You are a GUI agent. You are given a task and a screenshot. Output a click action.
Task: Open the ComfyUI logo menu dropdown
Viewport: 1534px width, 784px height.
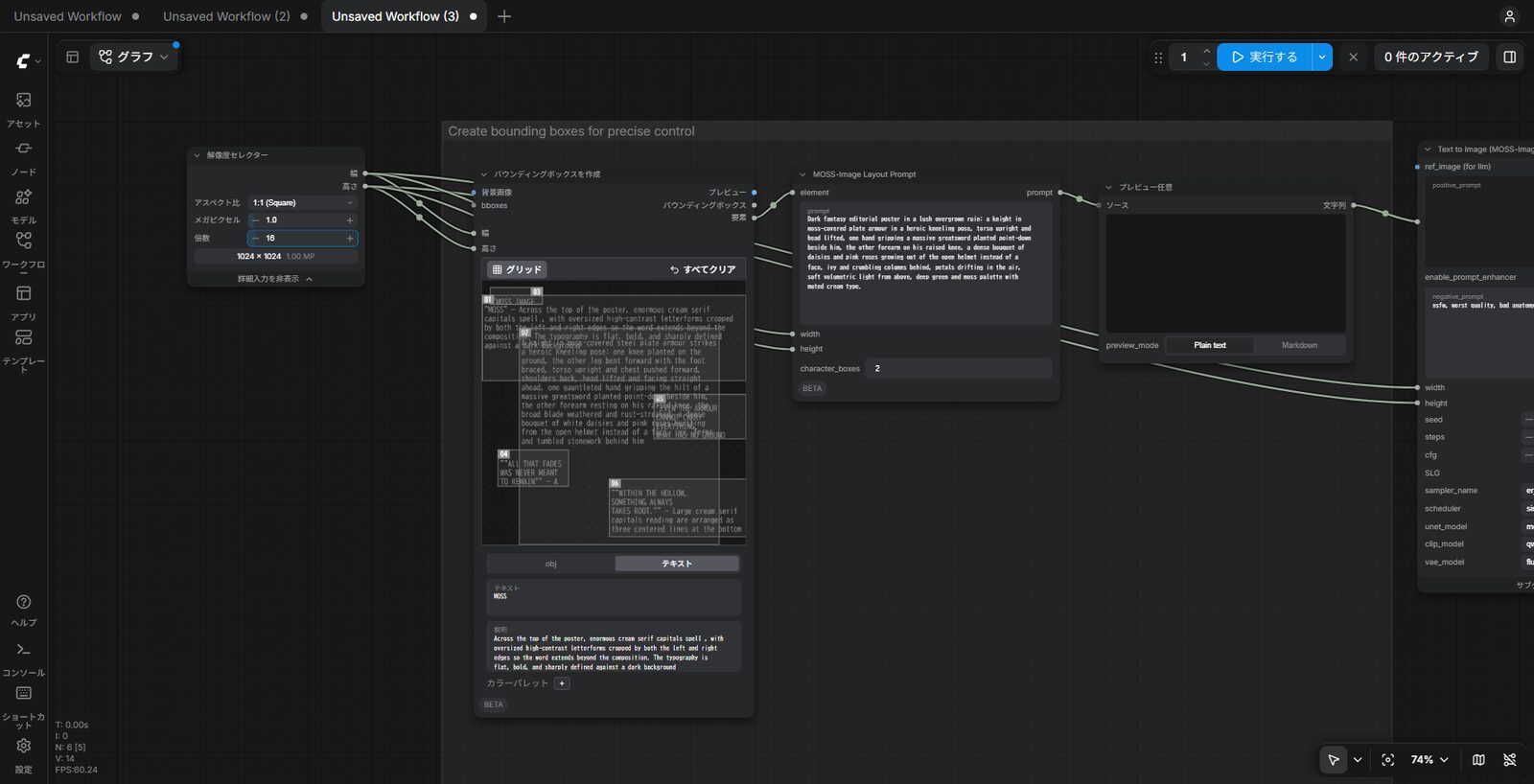pos(28,60)
